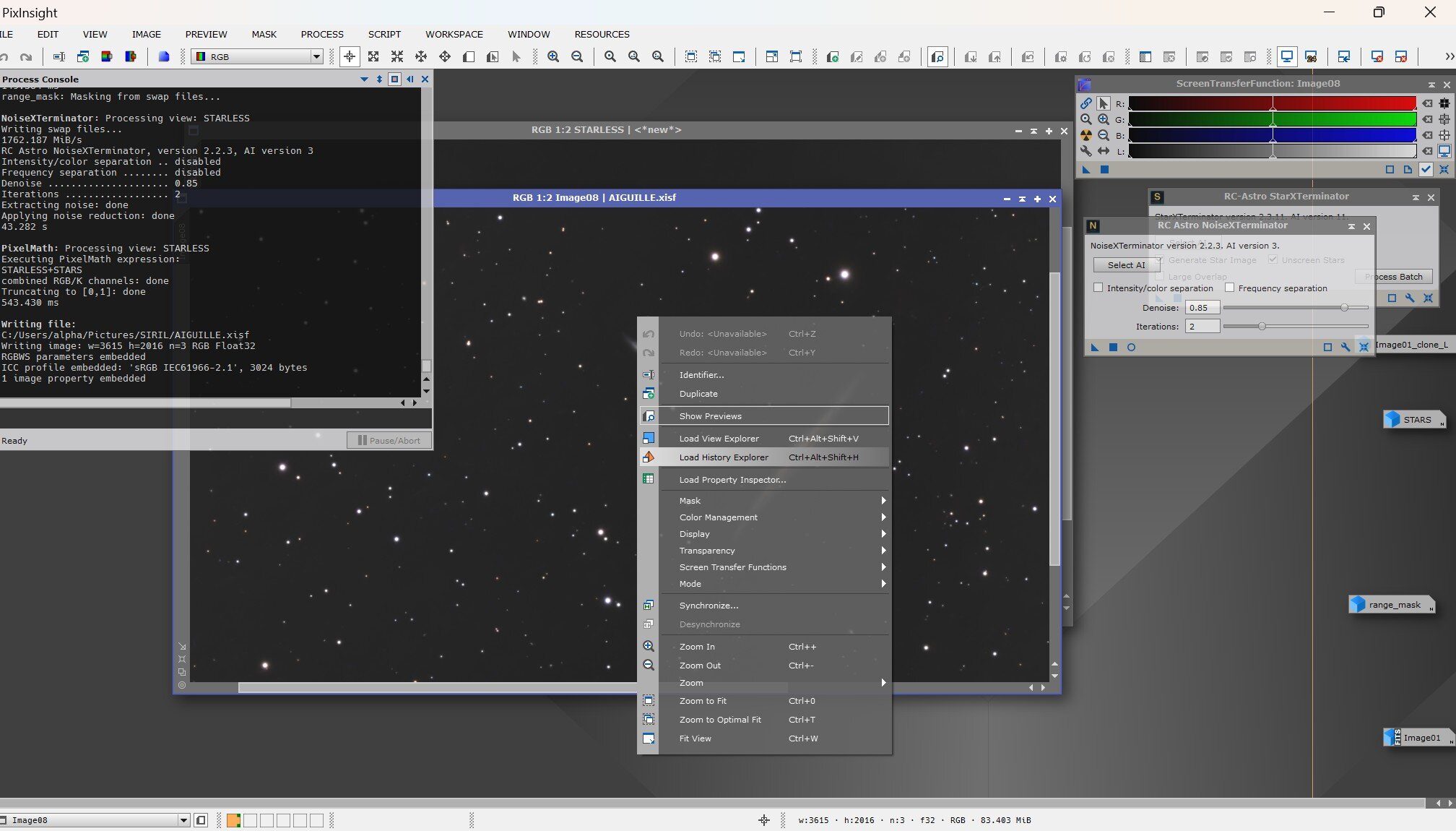Click the STF link RGB channels icon

[x=1085, y=103]
